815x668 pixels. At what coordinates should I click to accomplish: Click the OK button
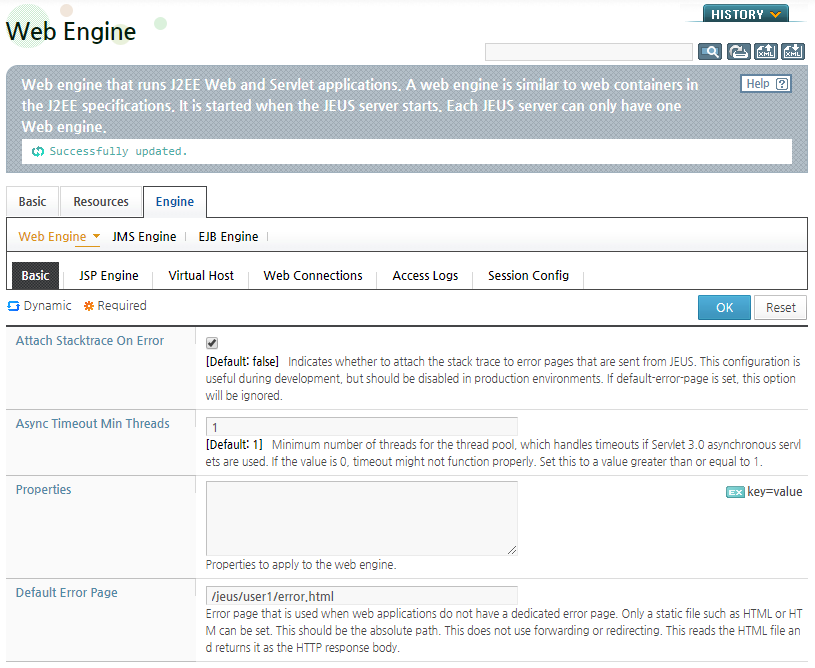(724, 307)
